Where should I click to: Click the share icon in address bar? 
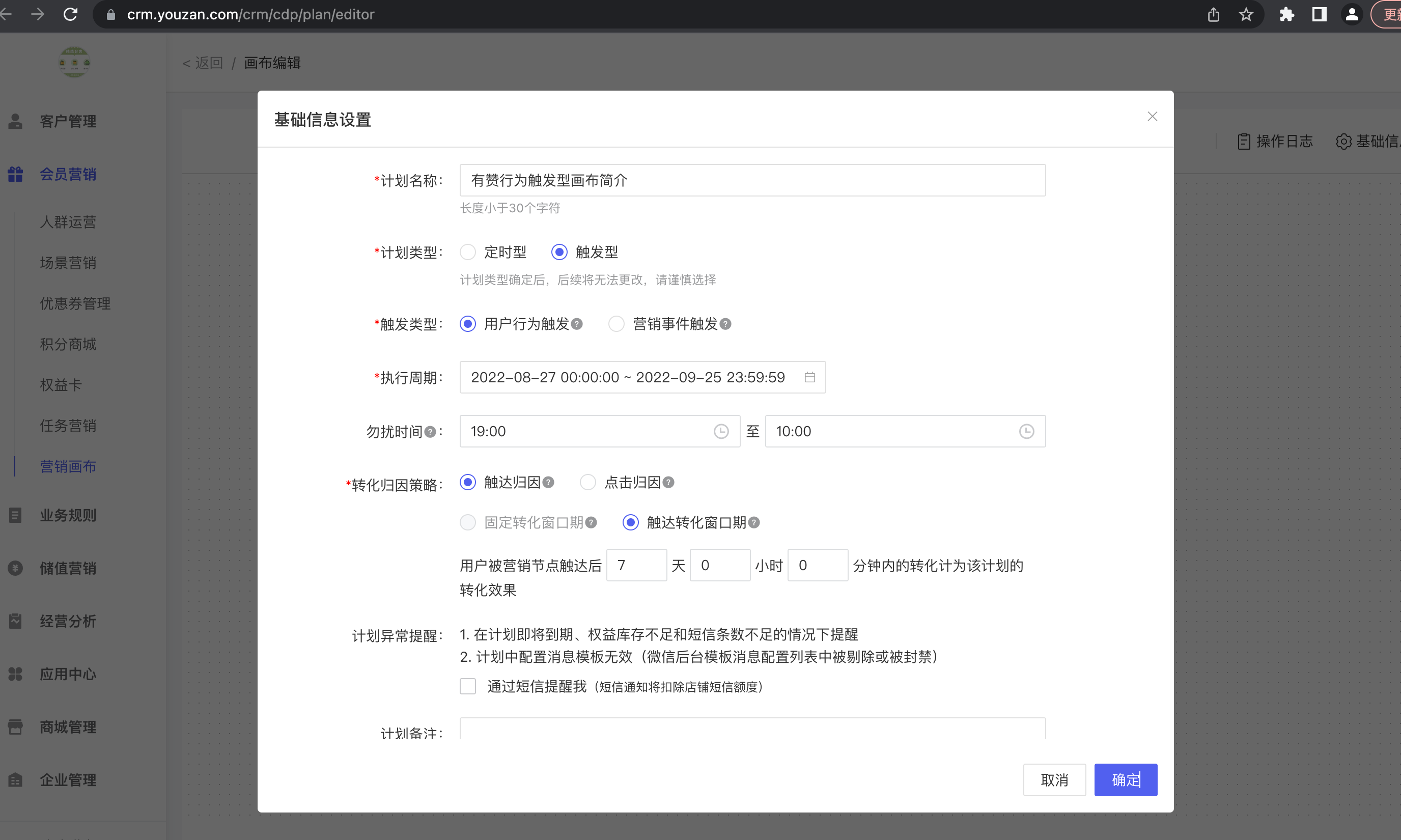tap(1213, 14)
